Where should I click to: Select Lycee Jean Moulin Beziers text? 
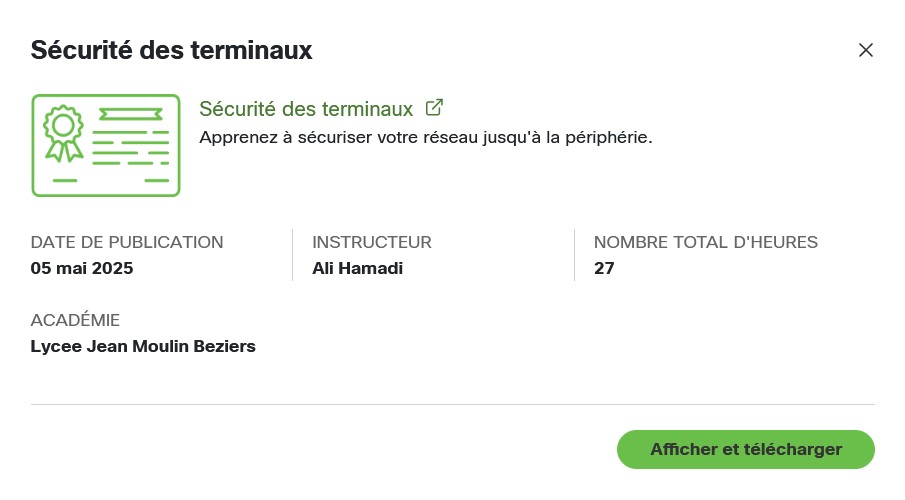click(x=143, y=347)
